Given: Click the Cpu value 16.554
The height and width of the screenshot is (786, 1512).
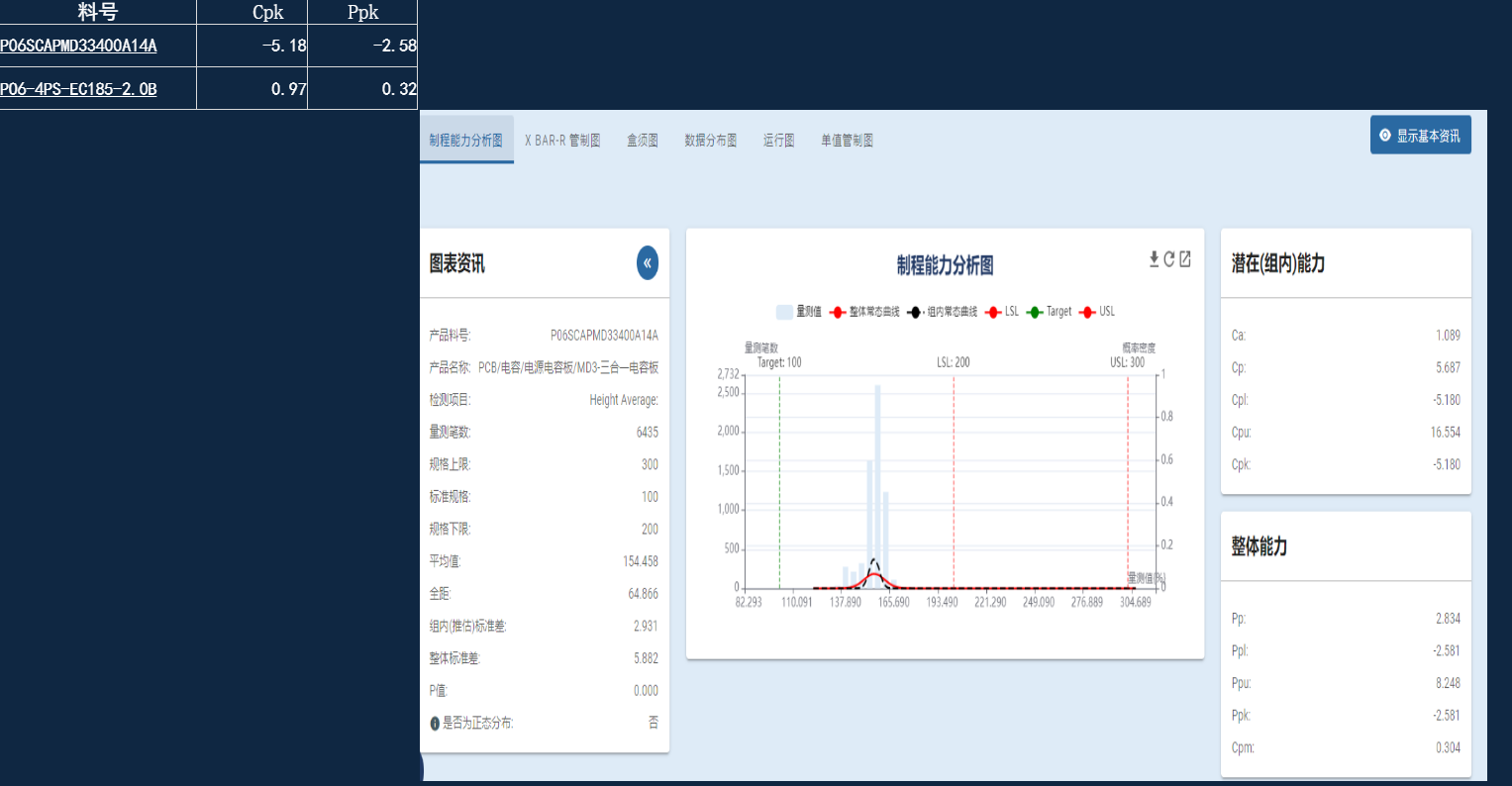Looking at the screenshot, I should tap(1446, 433).
